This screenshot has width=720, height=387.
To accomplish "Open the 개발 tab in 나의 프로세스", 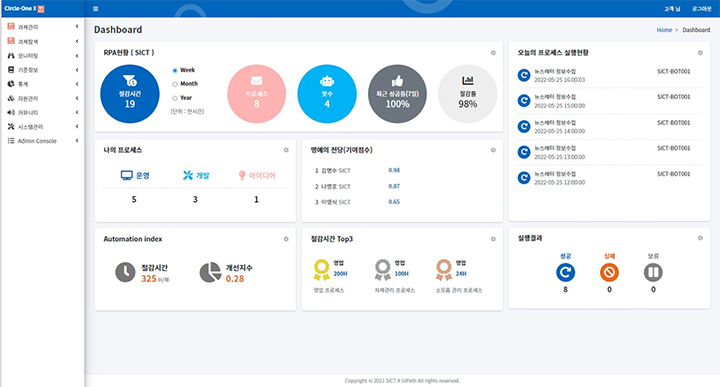I will coord(196,175).
